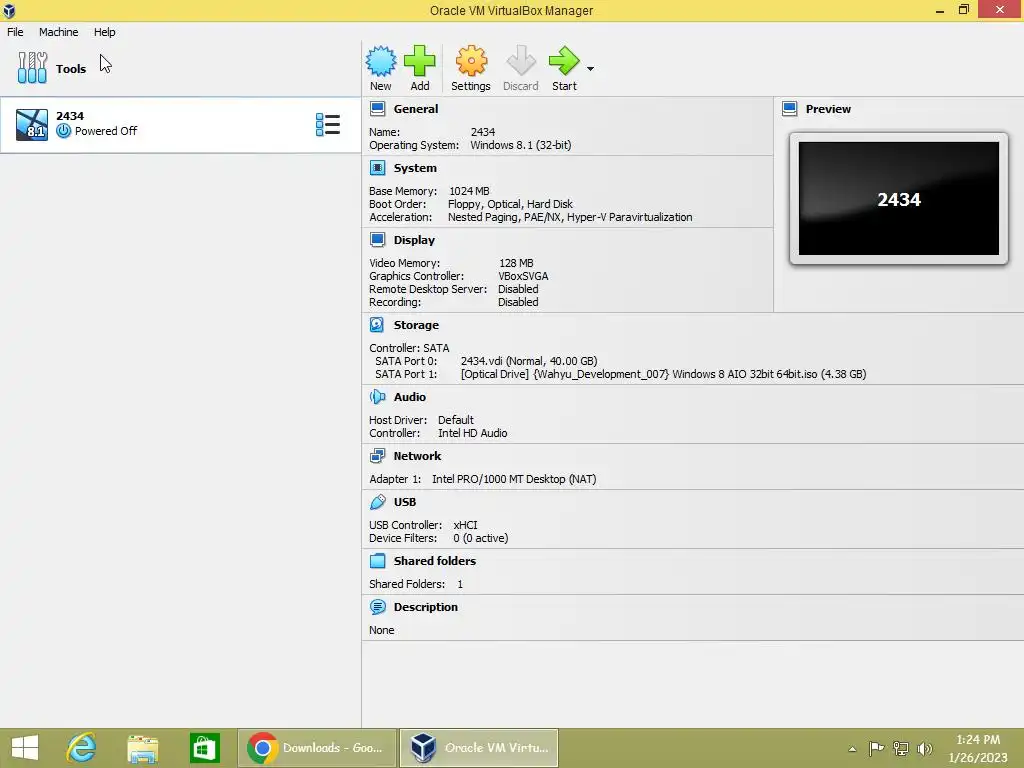
Task: Open the File menu
Action: [x=15, y=32]
